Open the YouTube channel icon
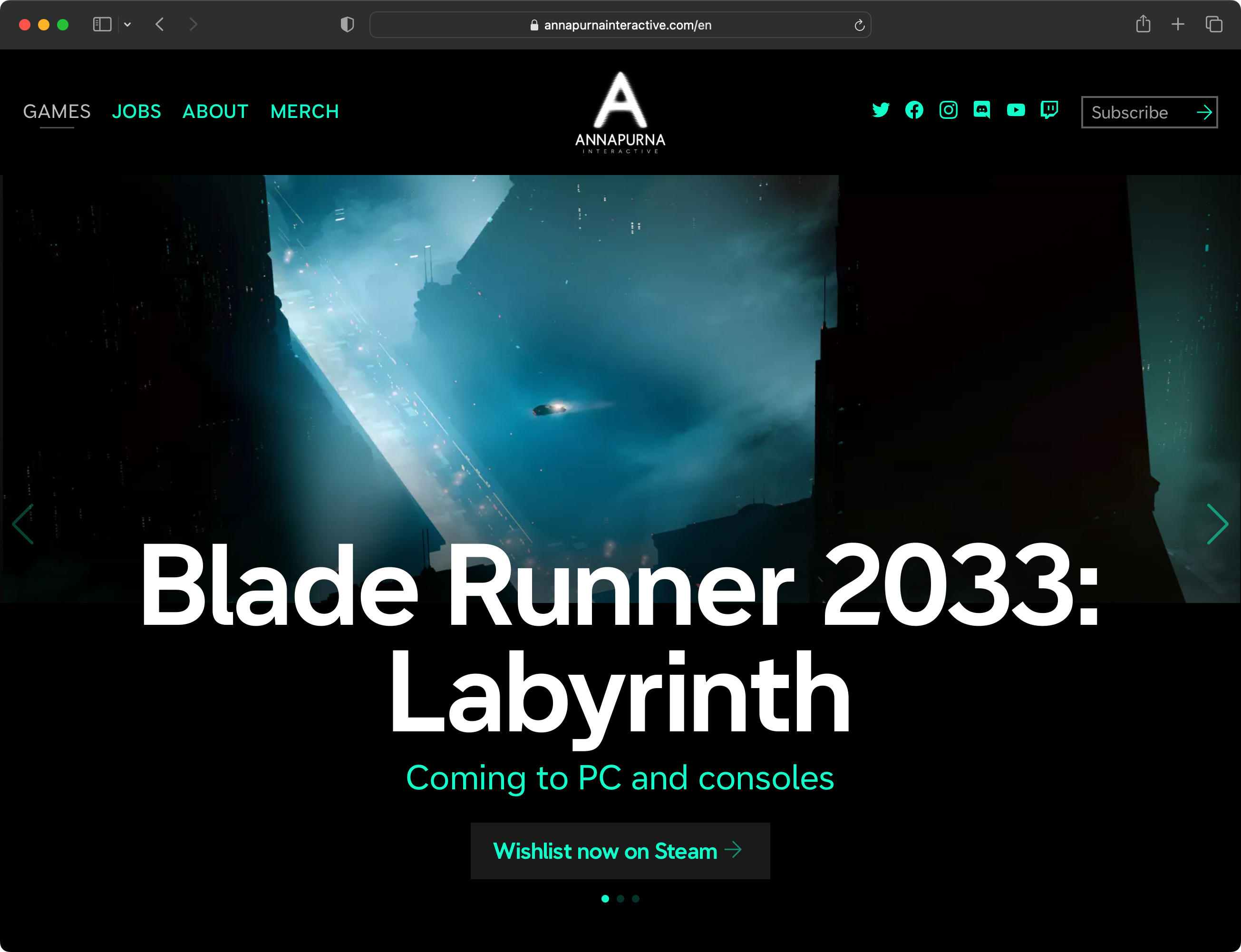 pos(1016,110)
